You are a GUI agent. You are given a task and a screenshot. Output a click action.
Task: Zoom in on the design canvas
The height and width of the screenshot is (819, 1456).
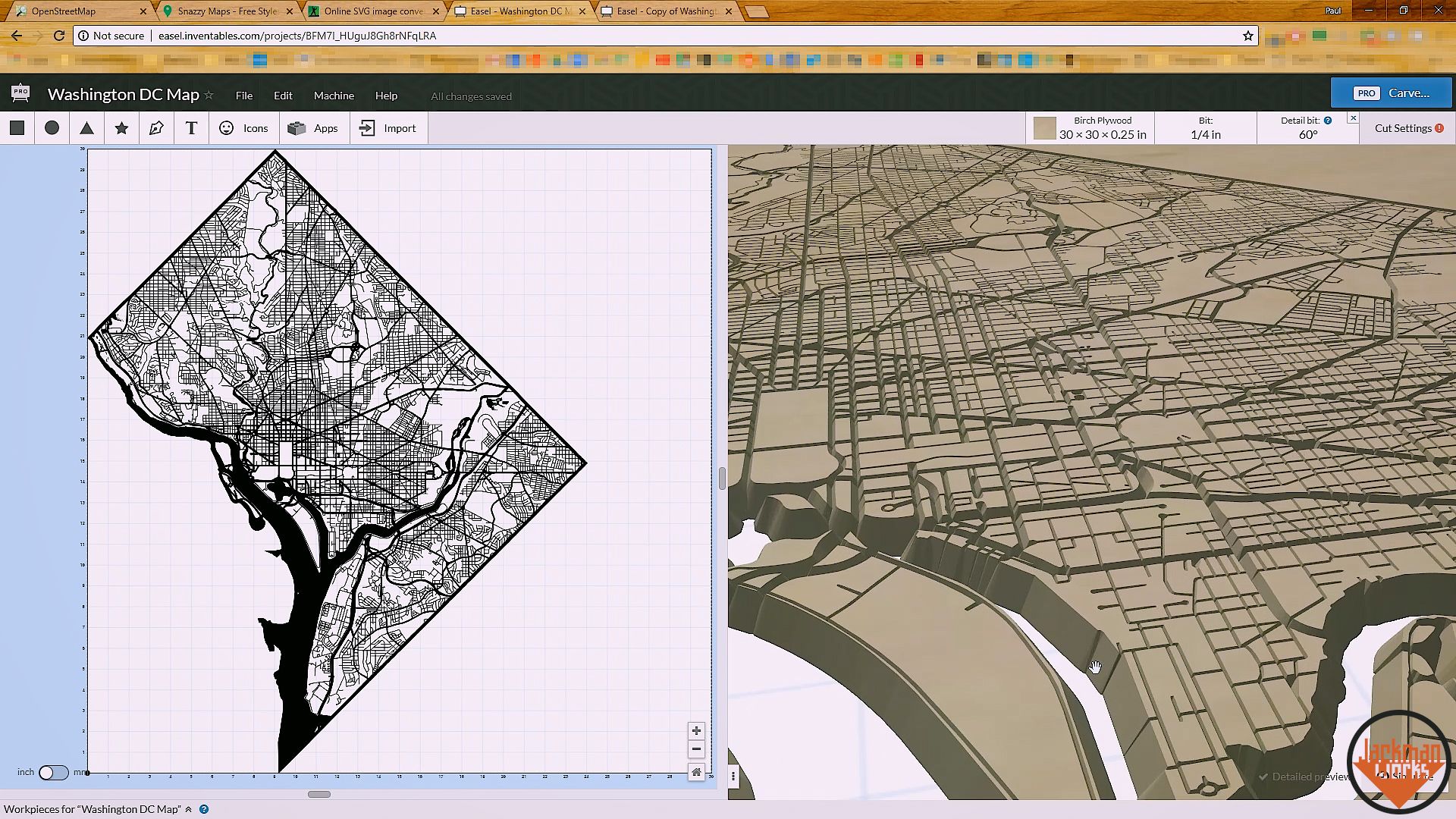click(696, 731)
